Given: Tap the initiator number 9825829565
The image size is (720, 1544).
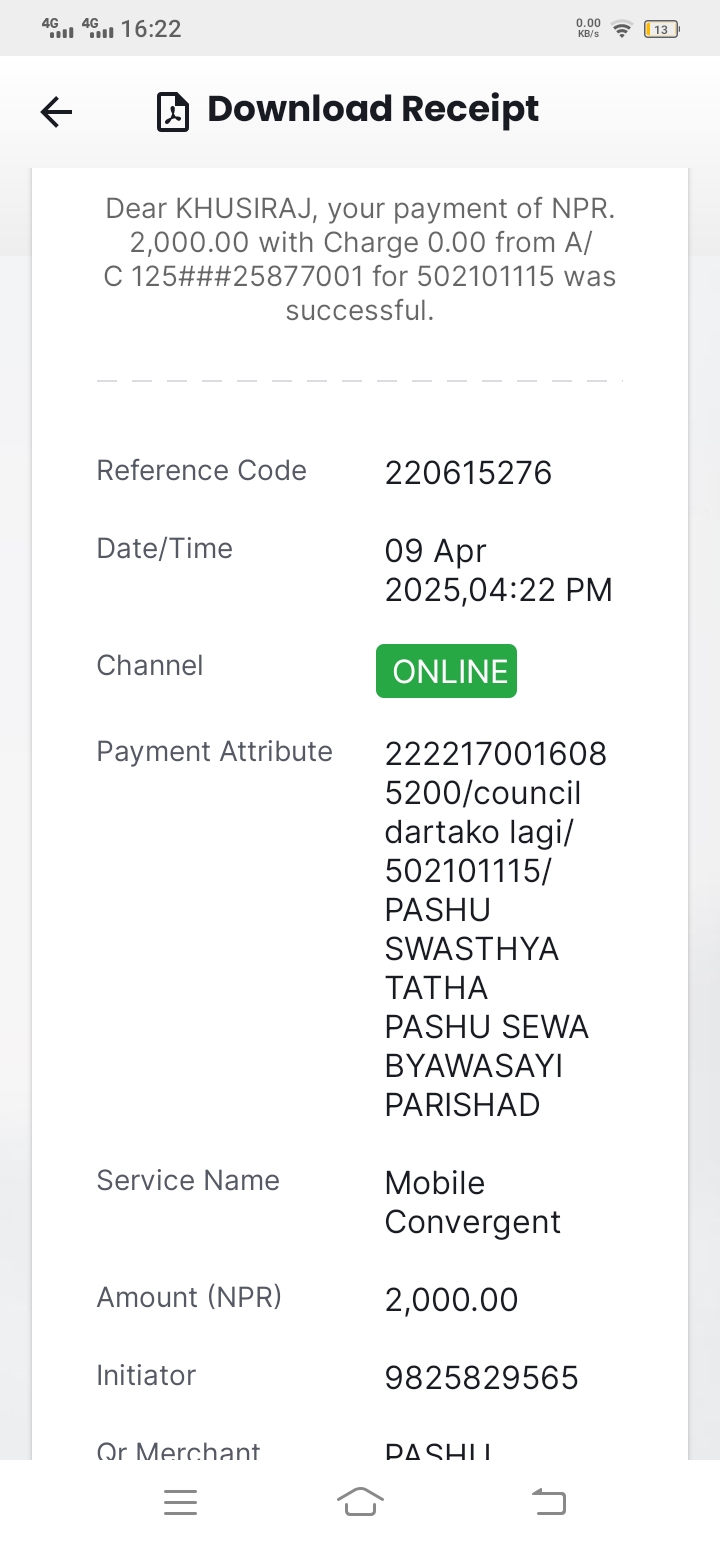Looking at the screenshot, I should tap(482, 1378).
